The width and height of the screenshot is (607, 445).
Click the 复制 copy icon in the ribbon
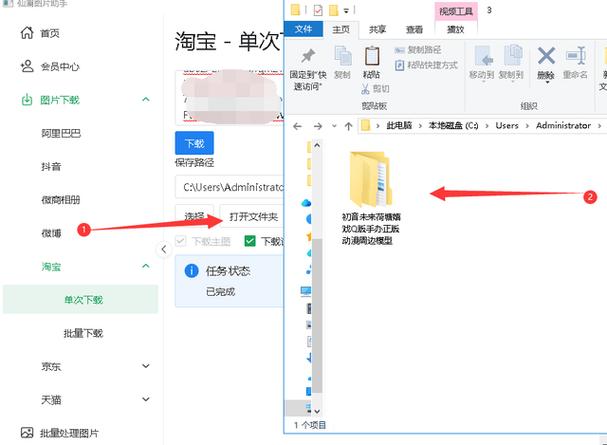pos(343,56)
